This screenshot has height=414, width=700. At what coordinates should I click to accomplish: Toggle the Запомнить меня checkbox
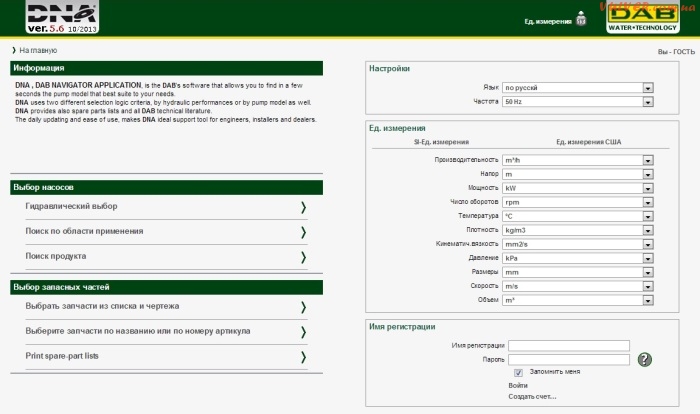coord(518,372)
